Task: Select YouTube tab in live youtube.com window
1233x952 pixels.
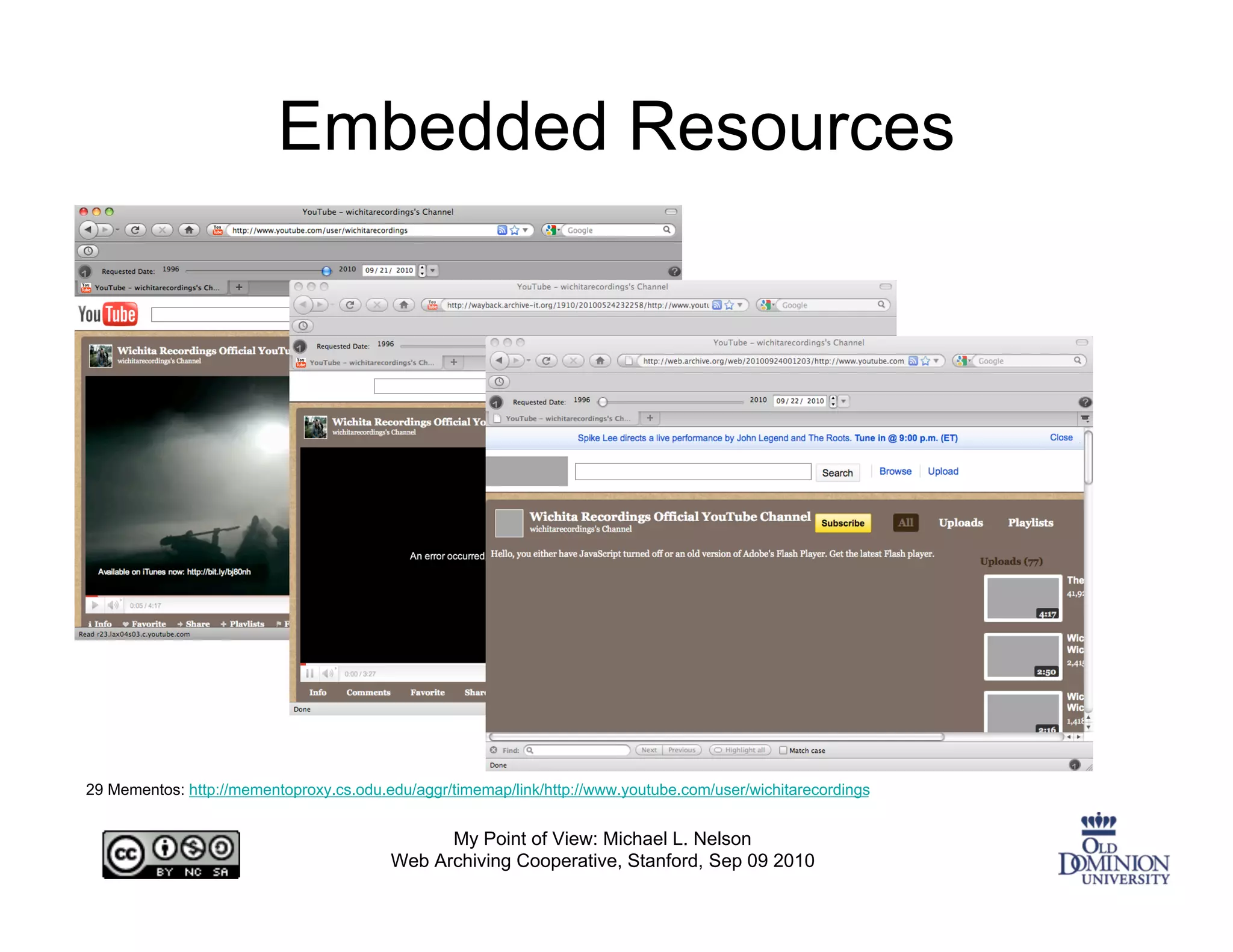Action: 152,288
